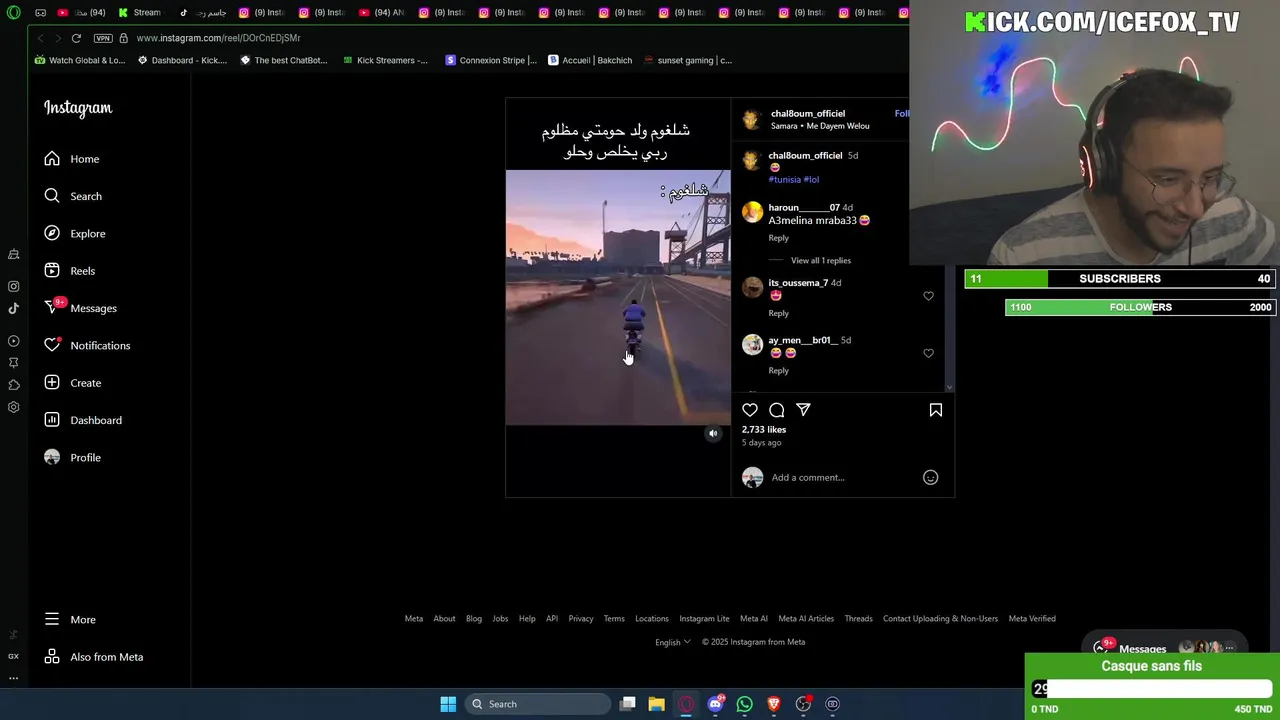Screen dimensions: 1280x720
Task: Open the floating Messages panel
Action: (x=1163, y=648)
